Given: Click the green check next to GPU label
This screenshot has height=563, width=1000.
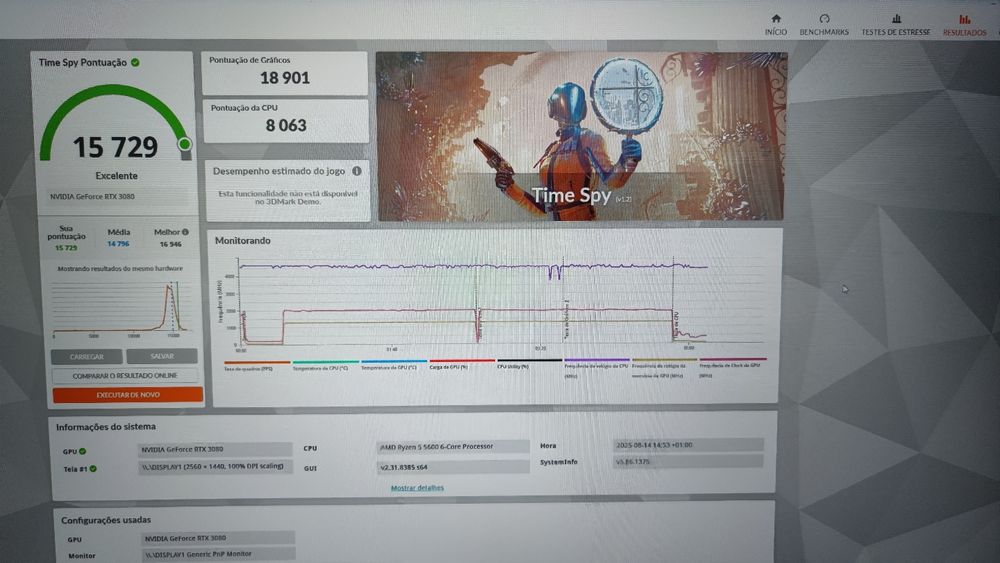Looking at the screenshot, I should click(82, 451).
